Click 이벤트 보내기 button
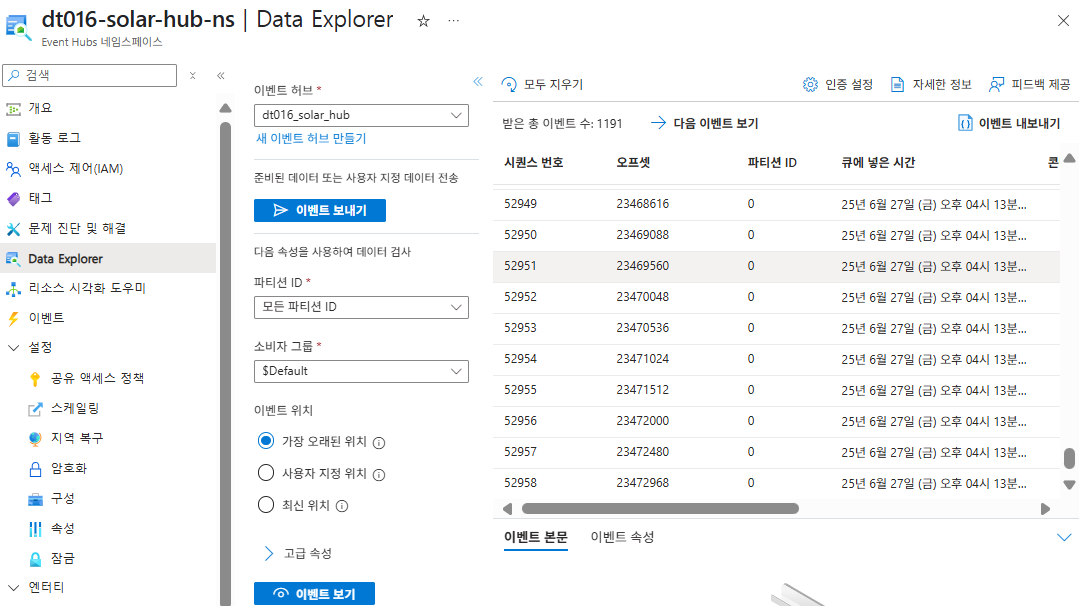1087x606 pixels. tap(320, 210)
